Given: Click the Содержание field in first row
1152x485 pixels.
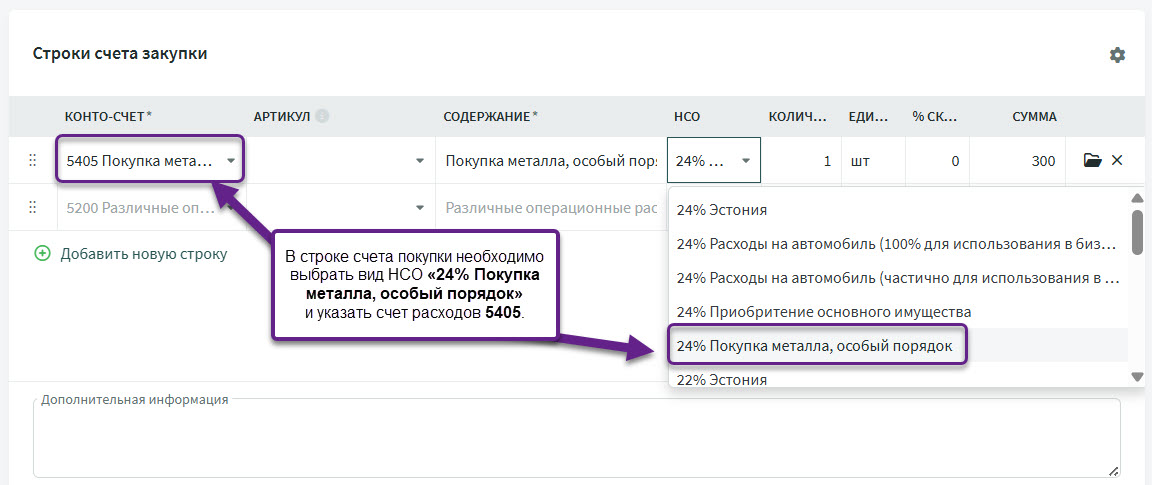Looking at the screenshot, I should (x=550, y=160).
